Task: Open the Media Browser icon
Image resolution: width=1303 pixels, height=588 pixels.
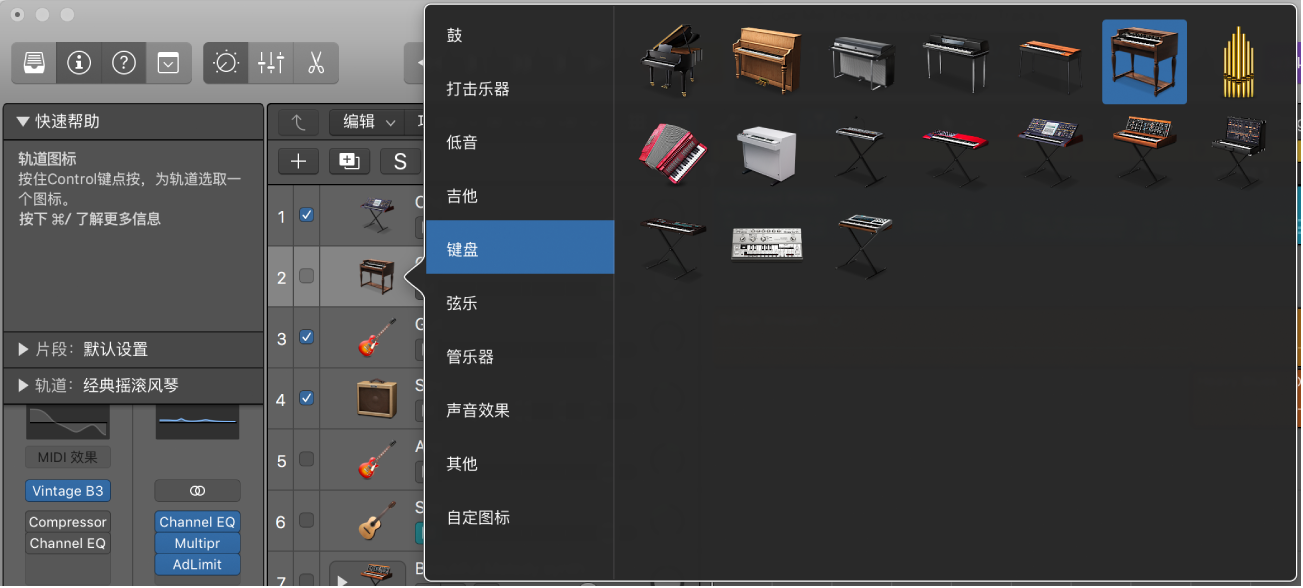Action: click(x=168, y=63)
